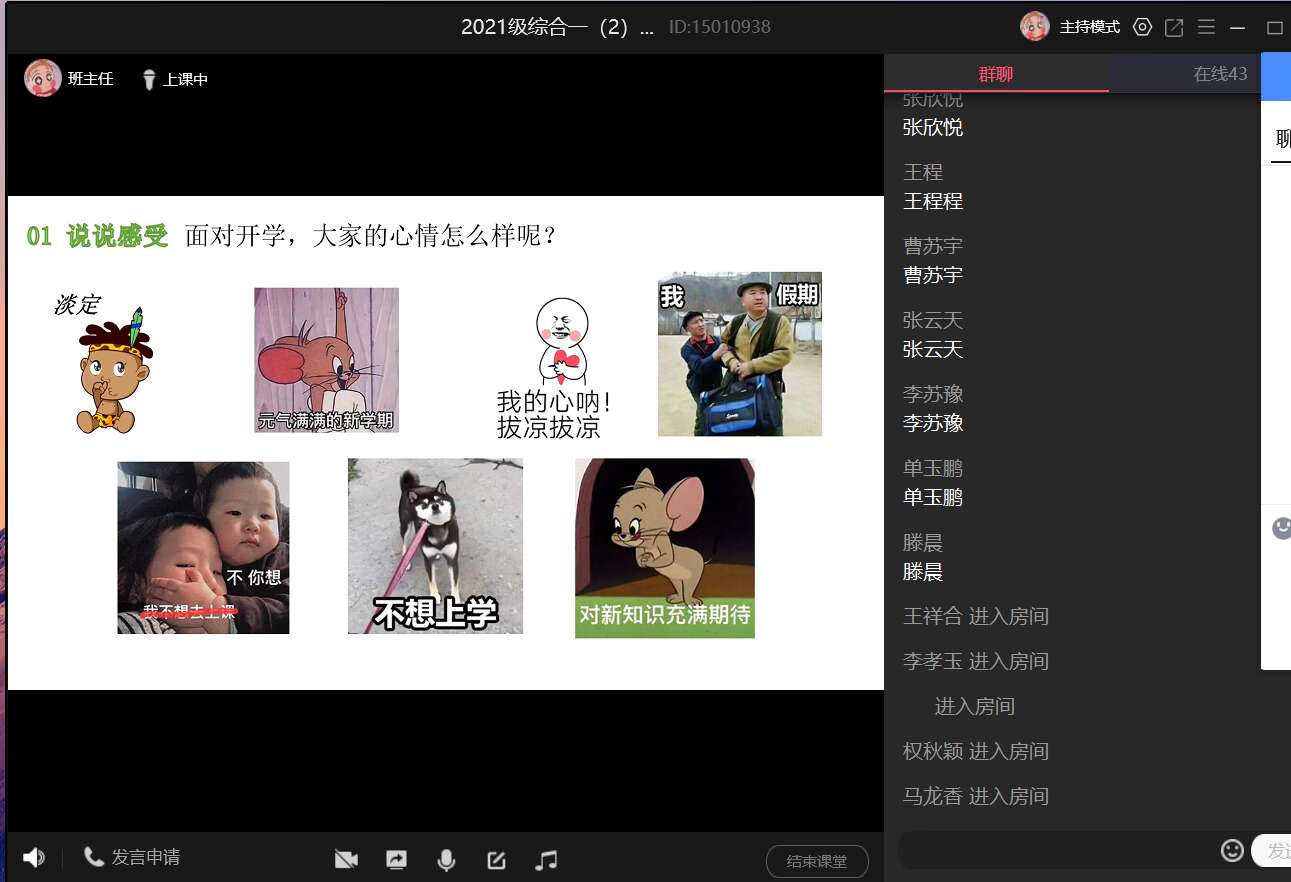Click the 班主任 teacher avatar in video
Image resolution: width=1291 pixels, height=882 pixels.
43,78
